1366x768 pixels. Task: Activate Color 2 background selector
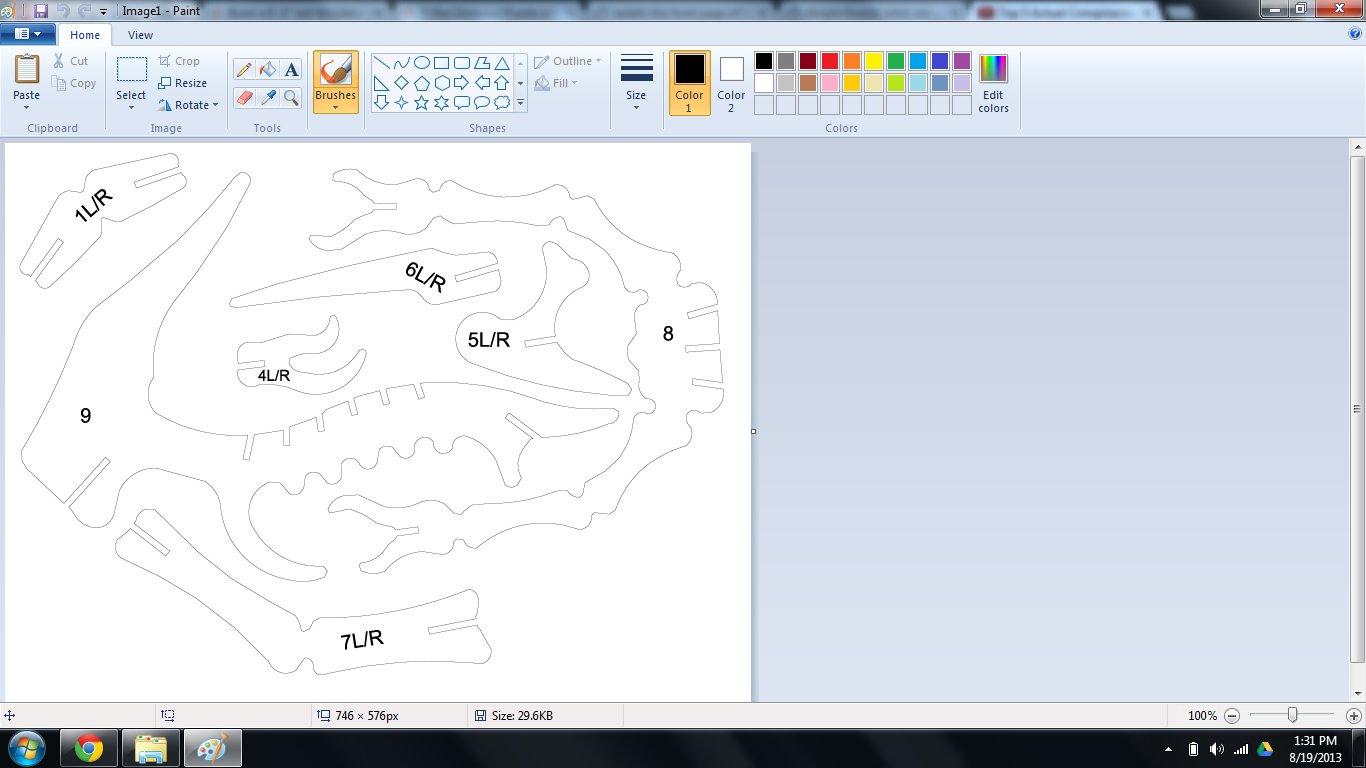pos(731,83)
